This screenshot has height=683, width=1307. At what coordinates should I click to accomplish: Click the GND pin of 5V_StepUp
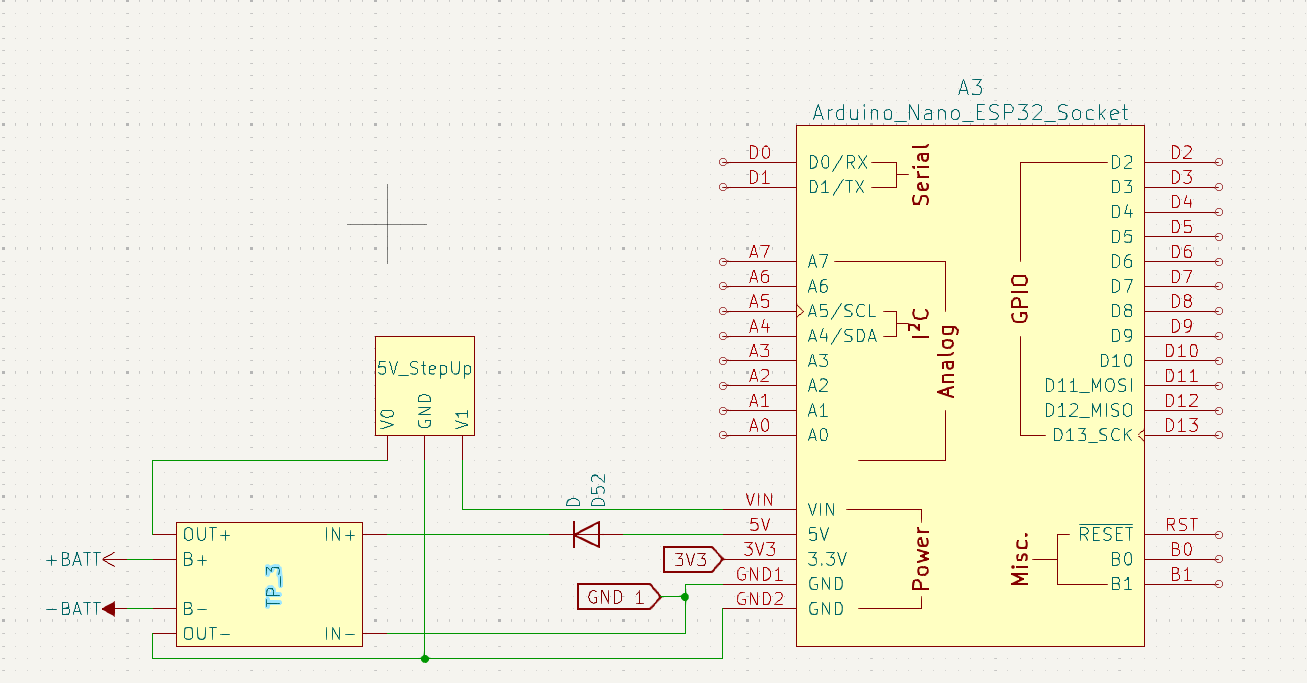[x=425, y=411]
